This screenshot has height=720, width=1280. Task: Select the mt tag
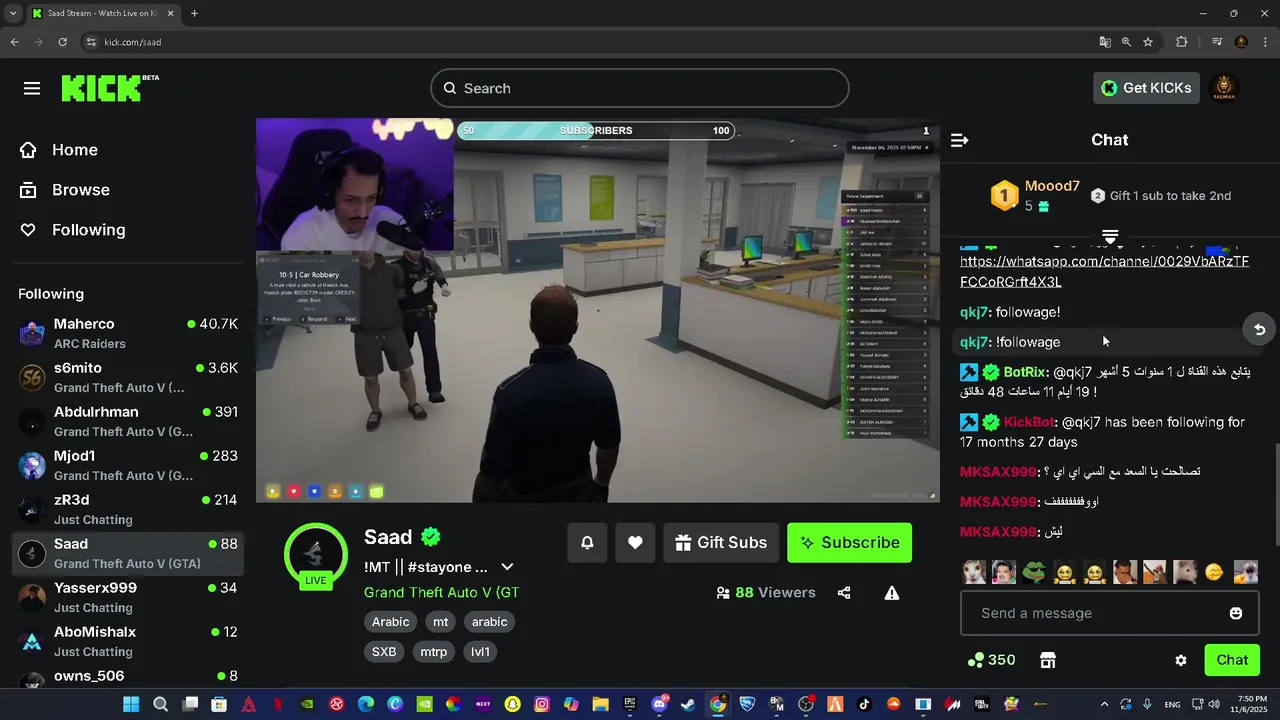pos(440,622)
